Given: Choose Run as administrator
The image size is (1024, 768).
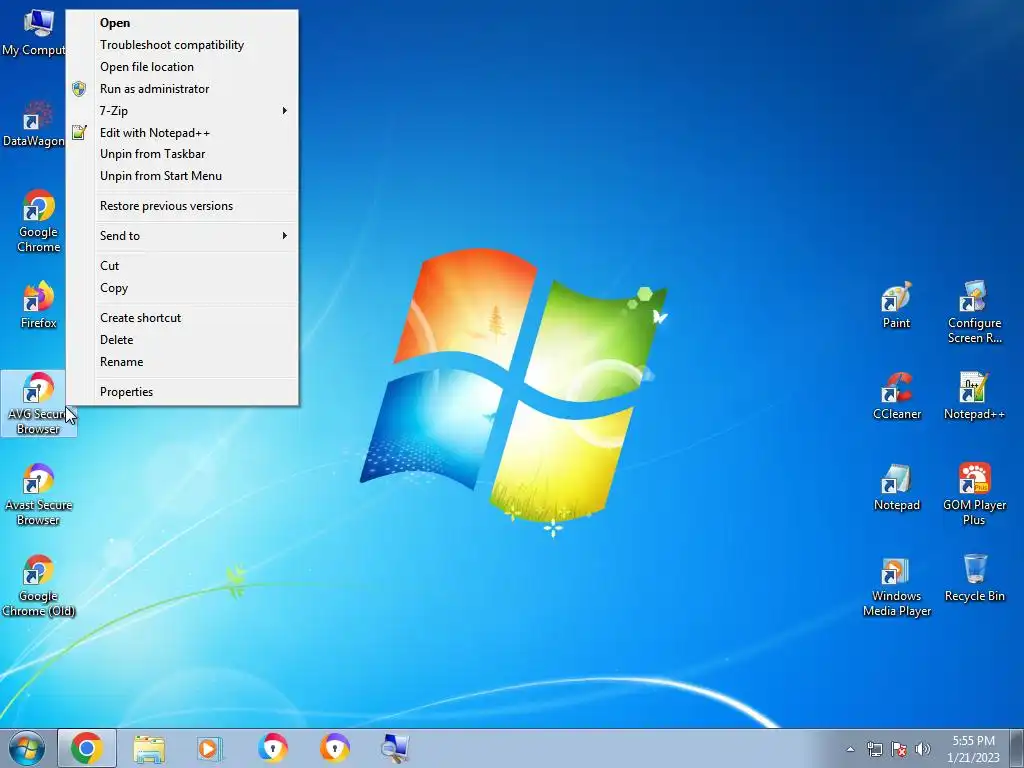Looking at the screenshot, I should pyautogui.click(x=182, y=89).
